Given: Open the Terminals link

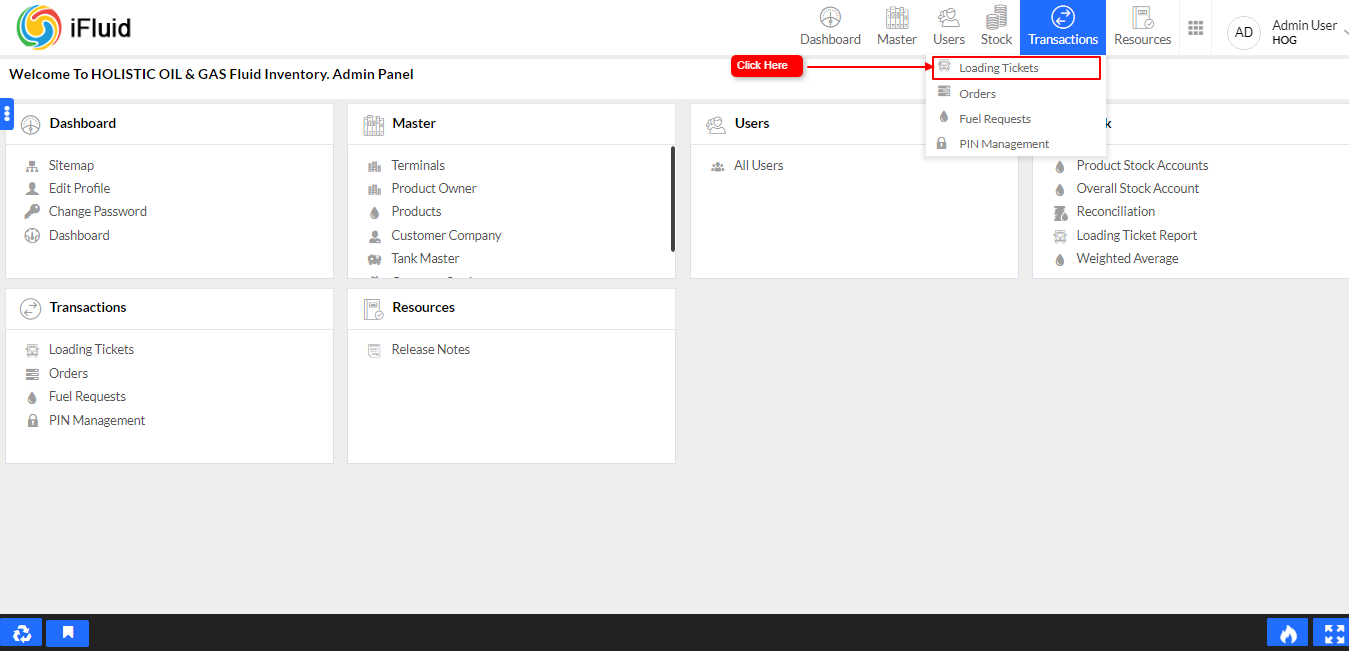Looking at the screenshot, I should pyautogui.click(x=418, y=165).
